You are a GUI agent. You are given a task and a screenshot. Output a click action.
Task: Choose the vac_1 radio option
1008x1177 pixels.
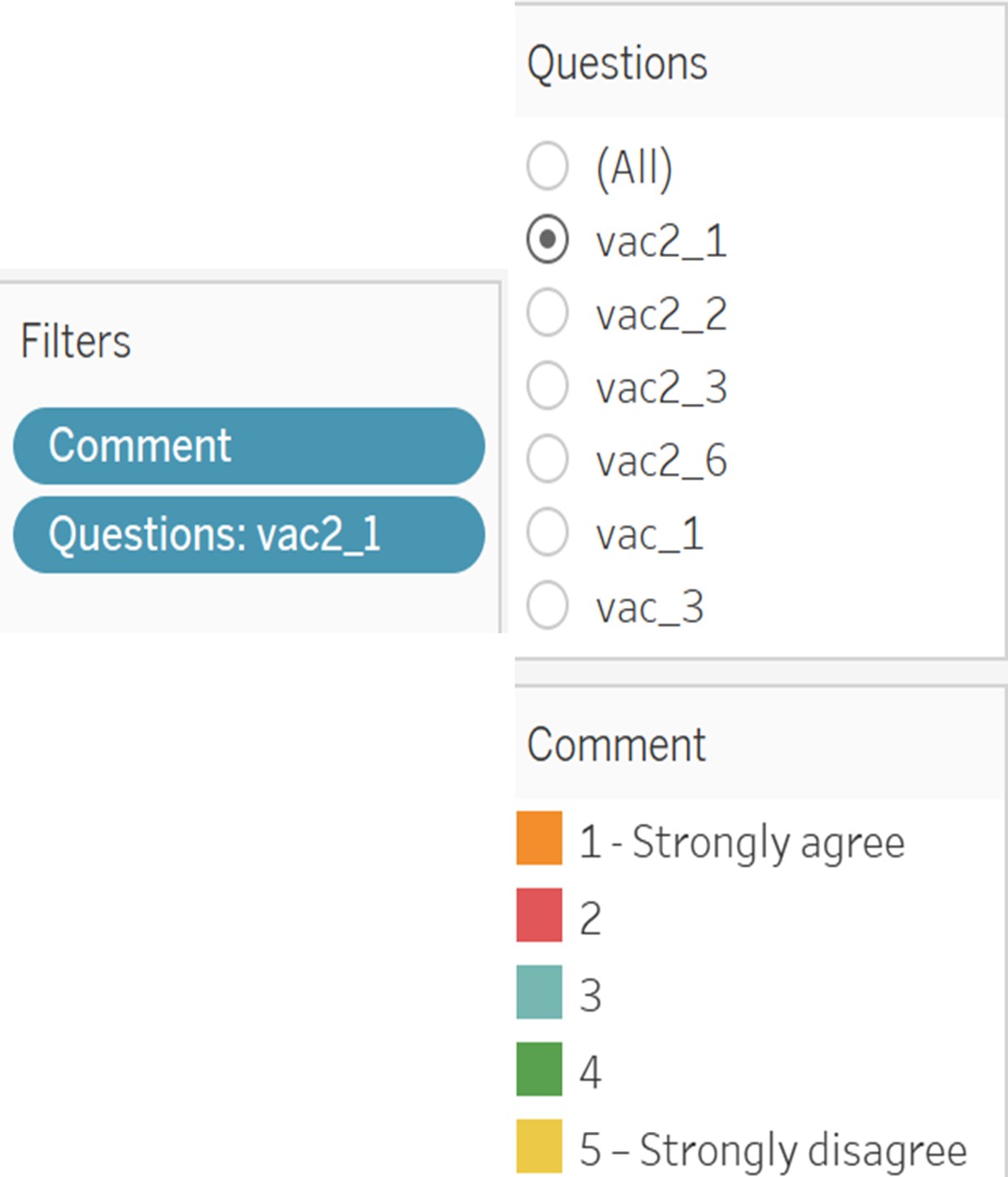tap(547, 533)
